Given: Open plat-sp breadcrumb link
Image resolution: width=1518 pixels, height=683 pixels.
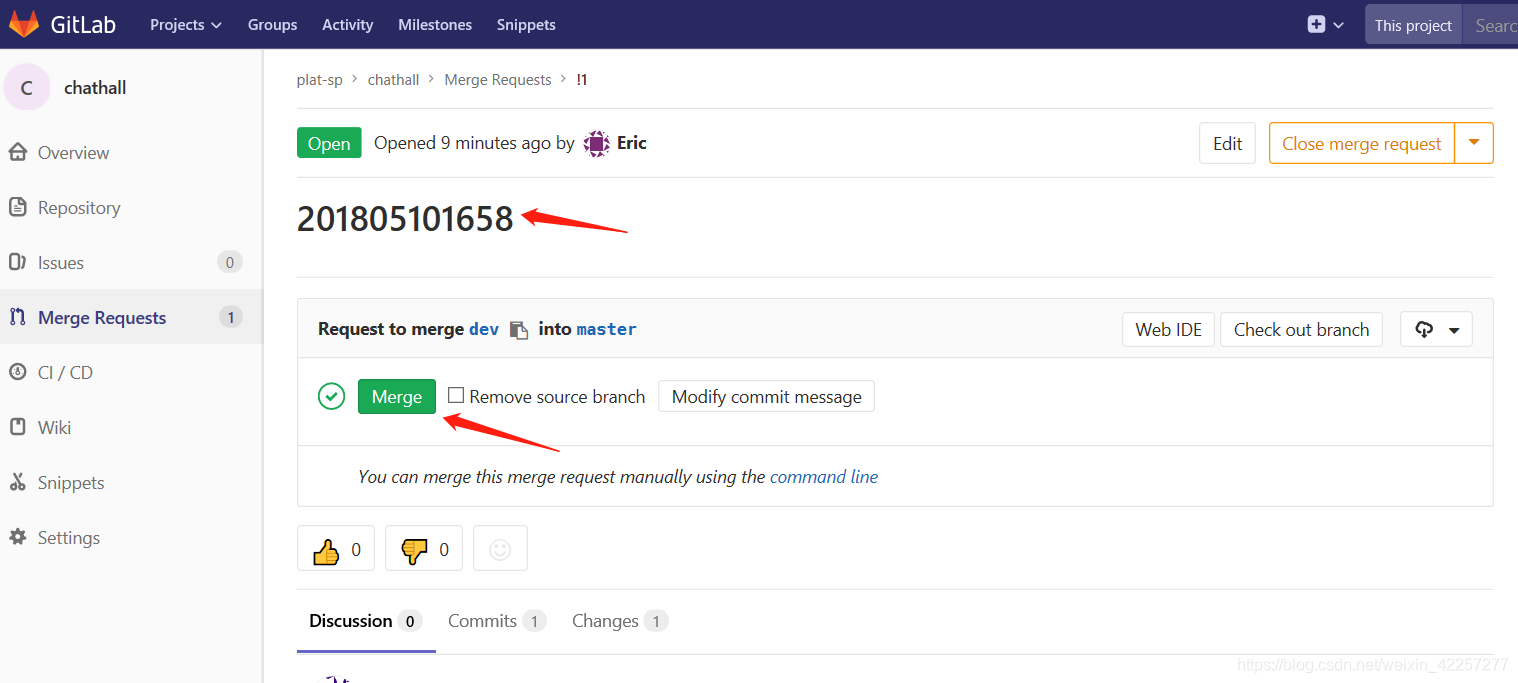Looking at the screenshot, I should (320, 79).
